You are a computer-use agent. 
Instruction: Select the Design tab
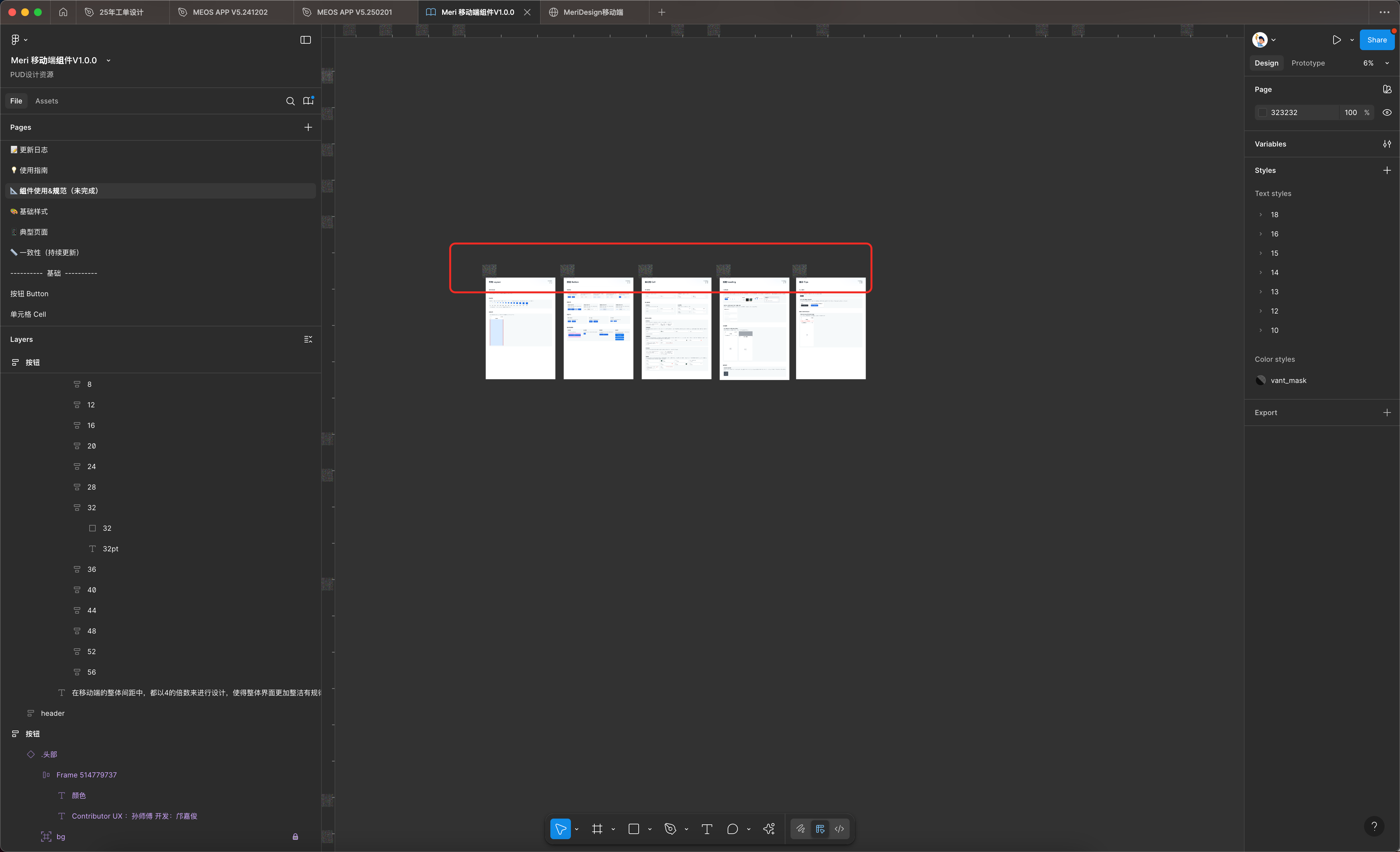pyautogui.click(x=1266, y=63)
